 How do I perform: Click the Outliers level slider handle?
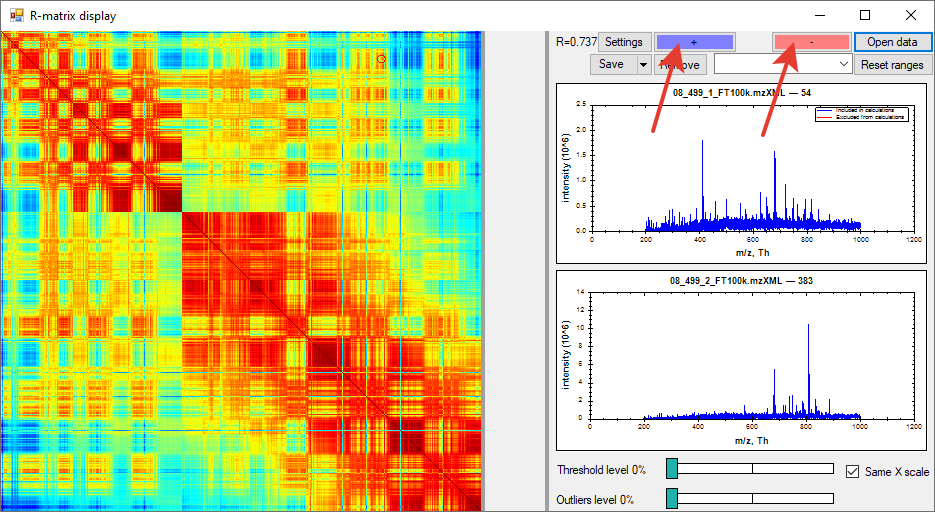coord(672,498)
